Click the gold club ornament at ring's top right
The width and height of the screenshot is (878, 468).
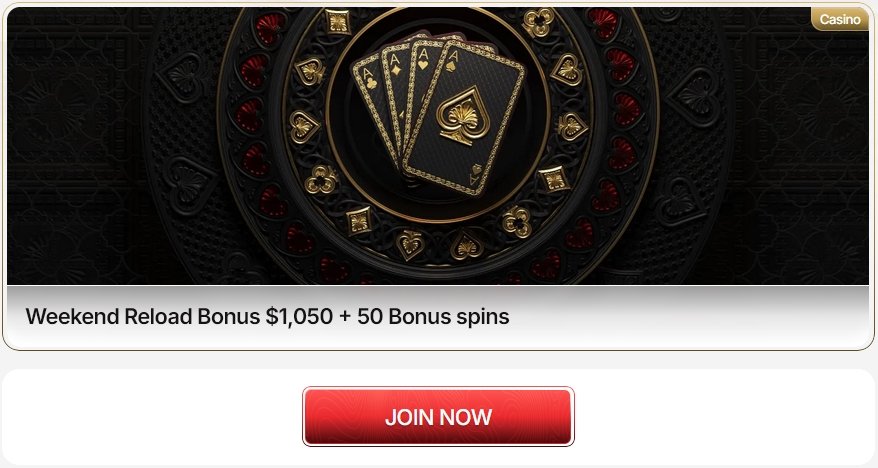(x=538, y=22)
